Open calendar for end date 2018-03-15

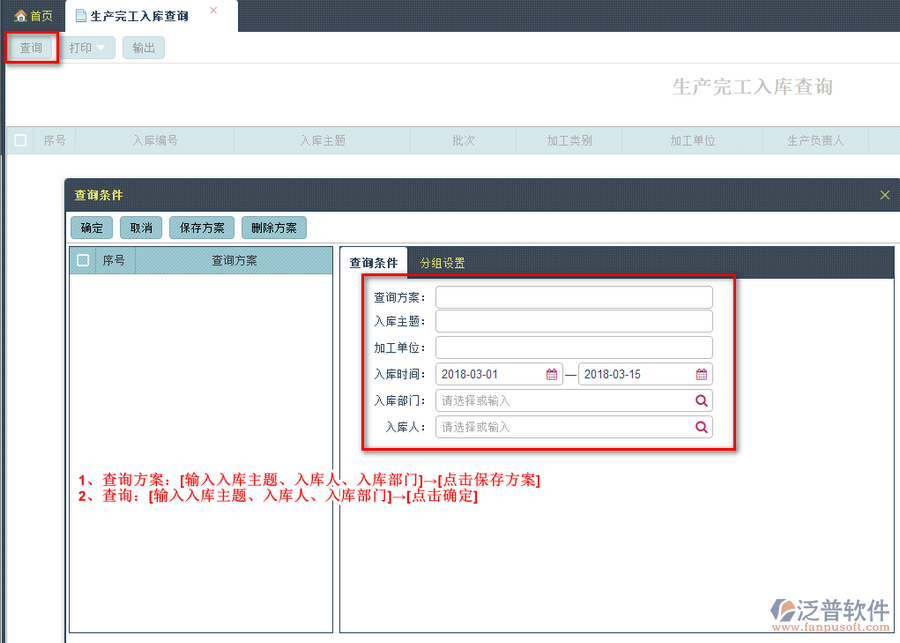click(701, 374)
